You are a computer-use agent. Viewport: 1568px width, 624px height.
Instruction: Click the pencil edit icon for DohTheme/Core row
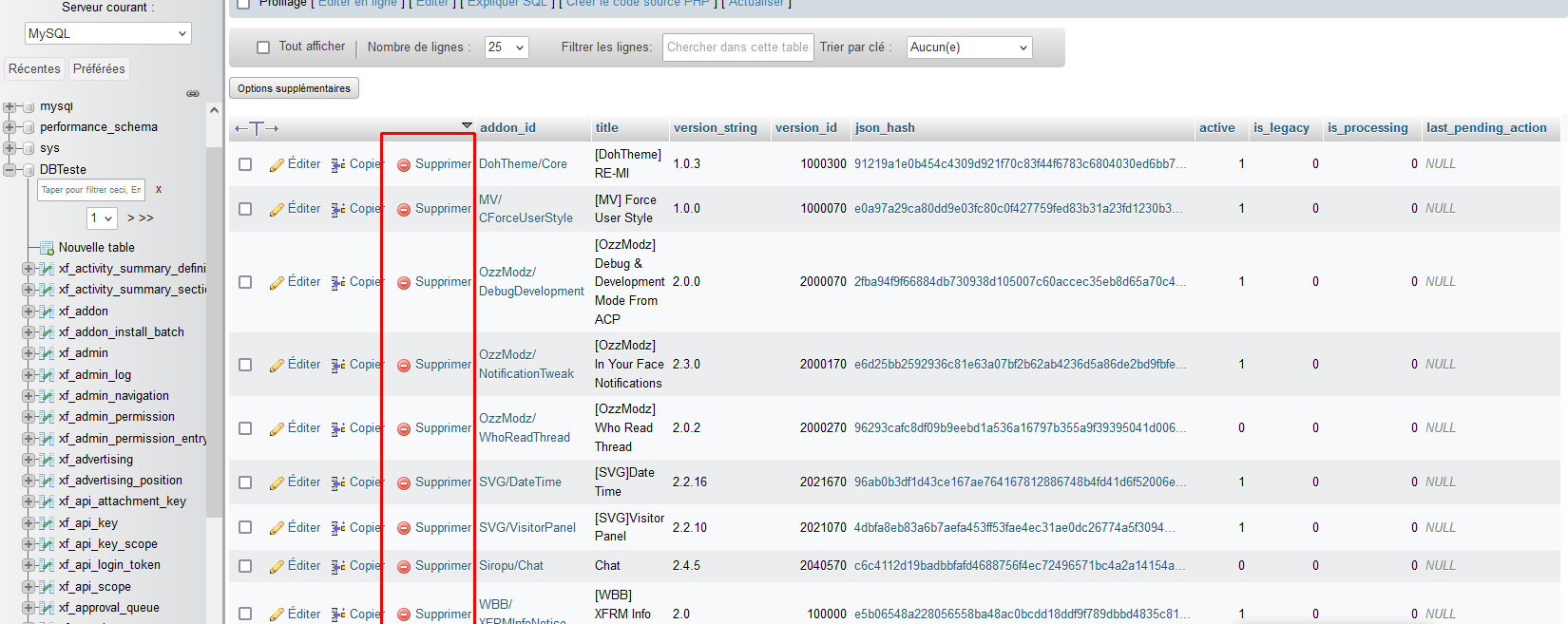click(277, 165)
